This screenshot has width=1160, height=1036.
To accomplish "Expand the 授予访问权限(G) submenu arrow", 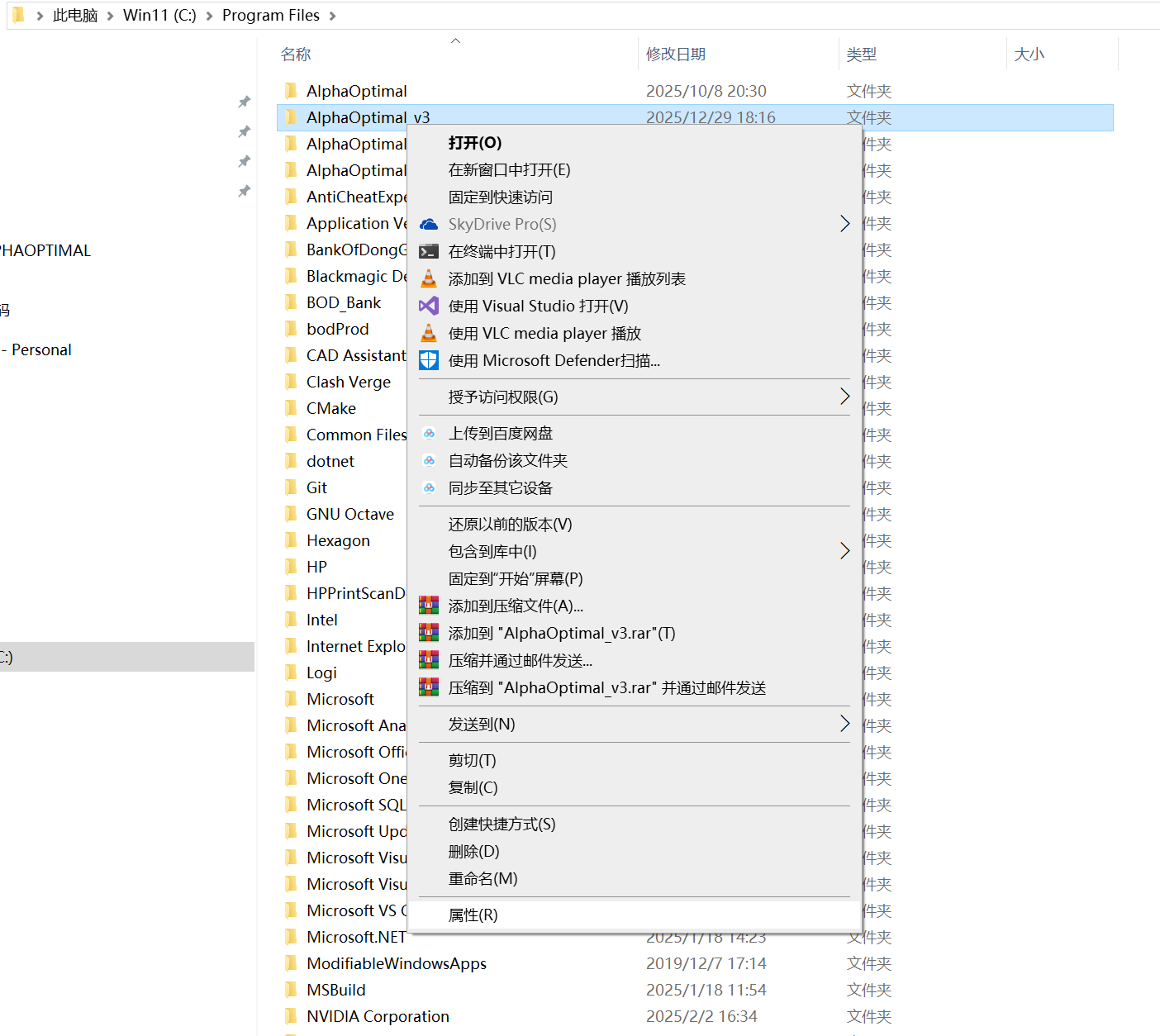I will coord(844,397).
